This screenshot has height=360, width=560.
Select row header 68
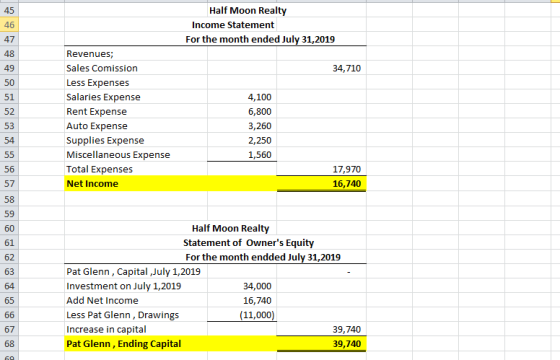(9, 344)
